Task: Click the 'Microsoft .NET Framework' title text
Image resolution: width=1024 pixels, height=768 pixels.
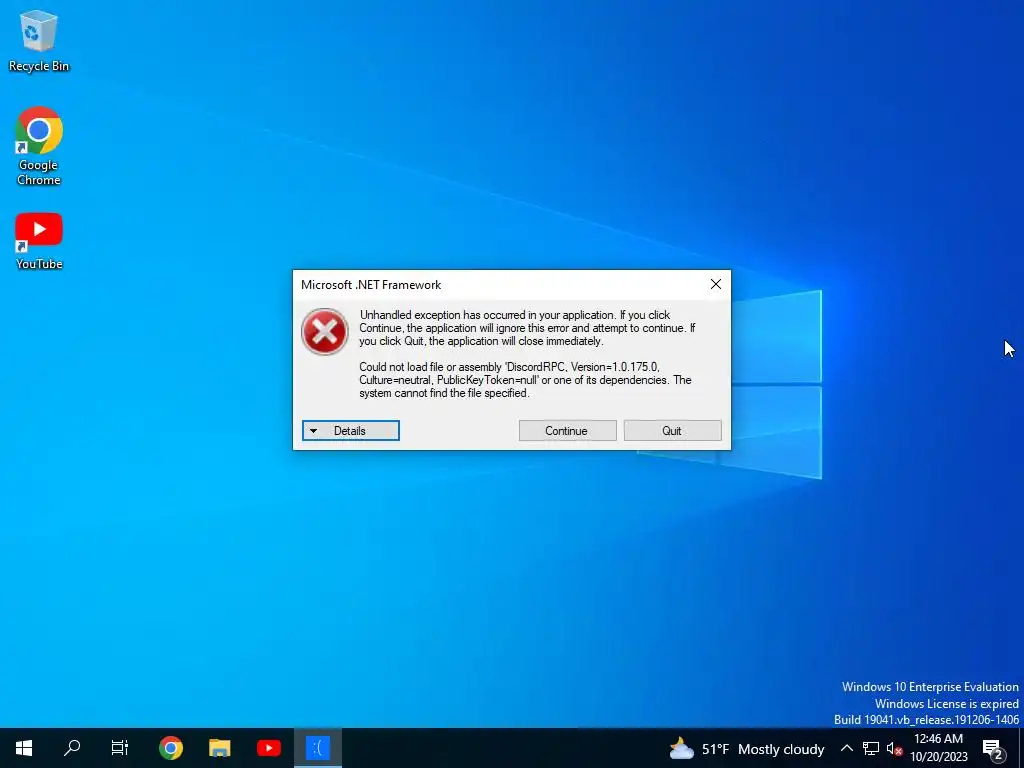Action: pos(371,285)
